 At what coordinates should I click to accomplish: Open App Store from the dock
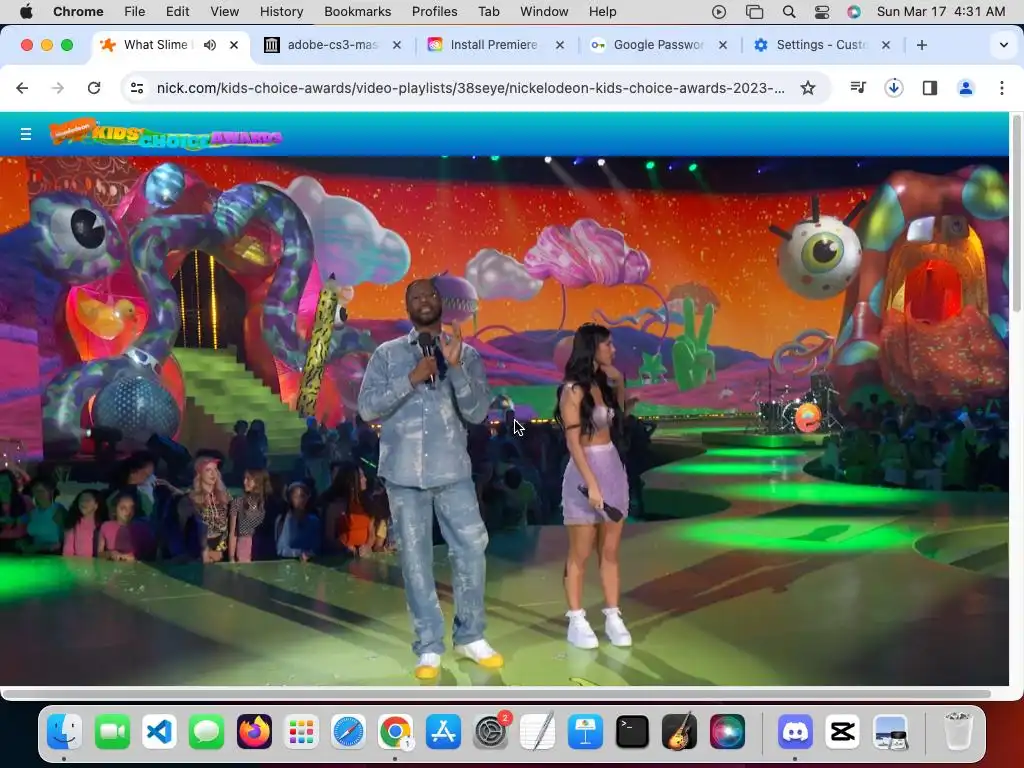click(443, 731)
